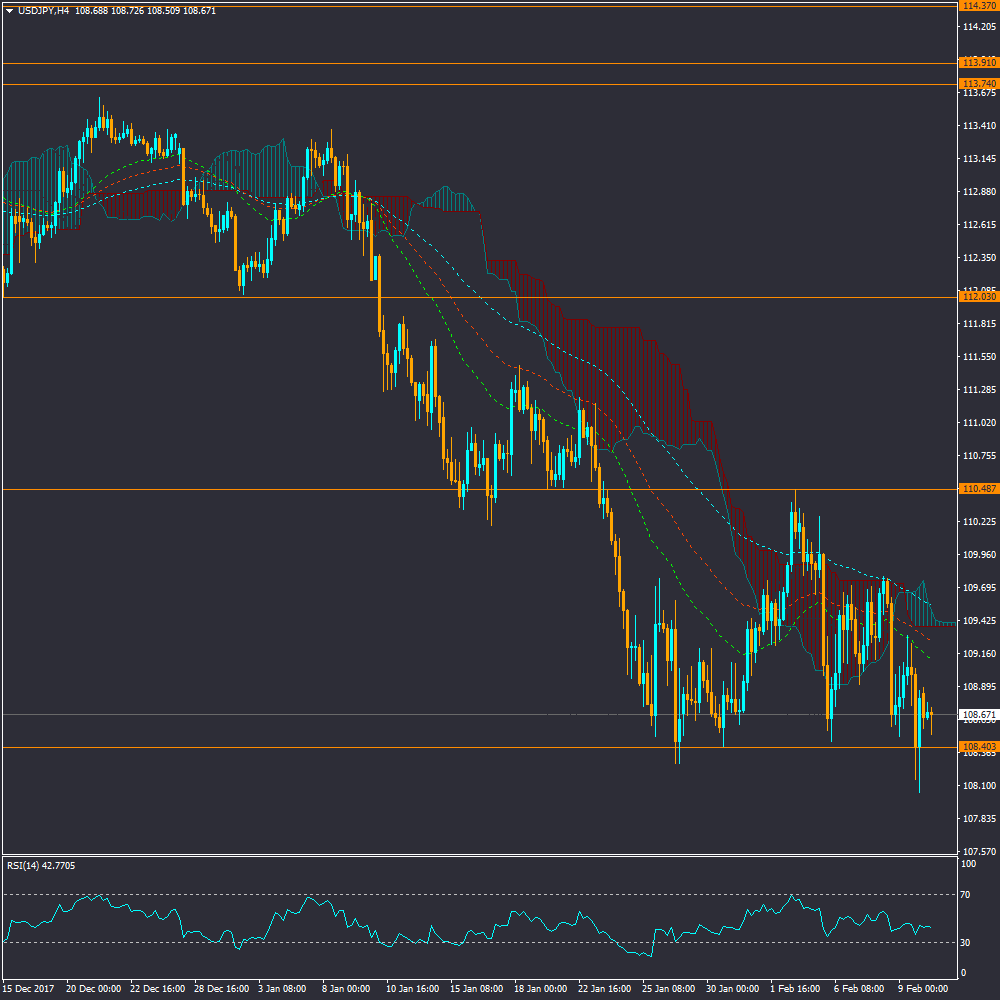Click the 8 Jan 00:00 time label
Image resolution: width=1000 pixels, height=1000 pixels.
(346, 988)
